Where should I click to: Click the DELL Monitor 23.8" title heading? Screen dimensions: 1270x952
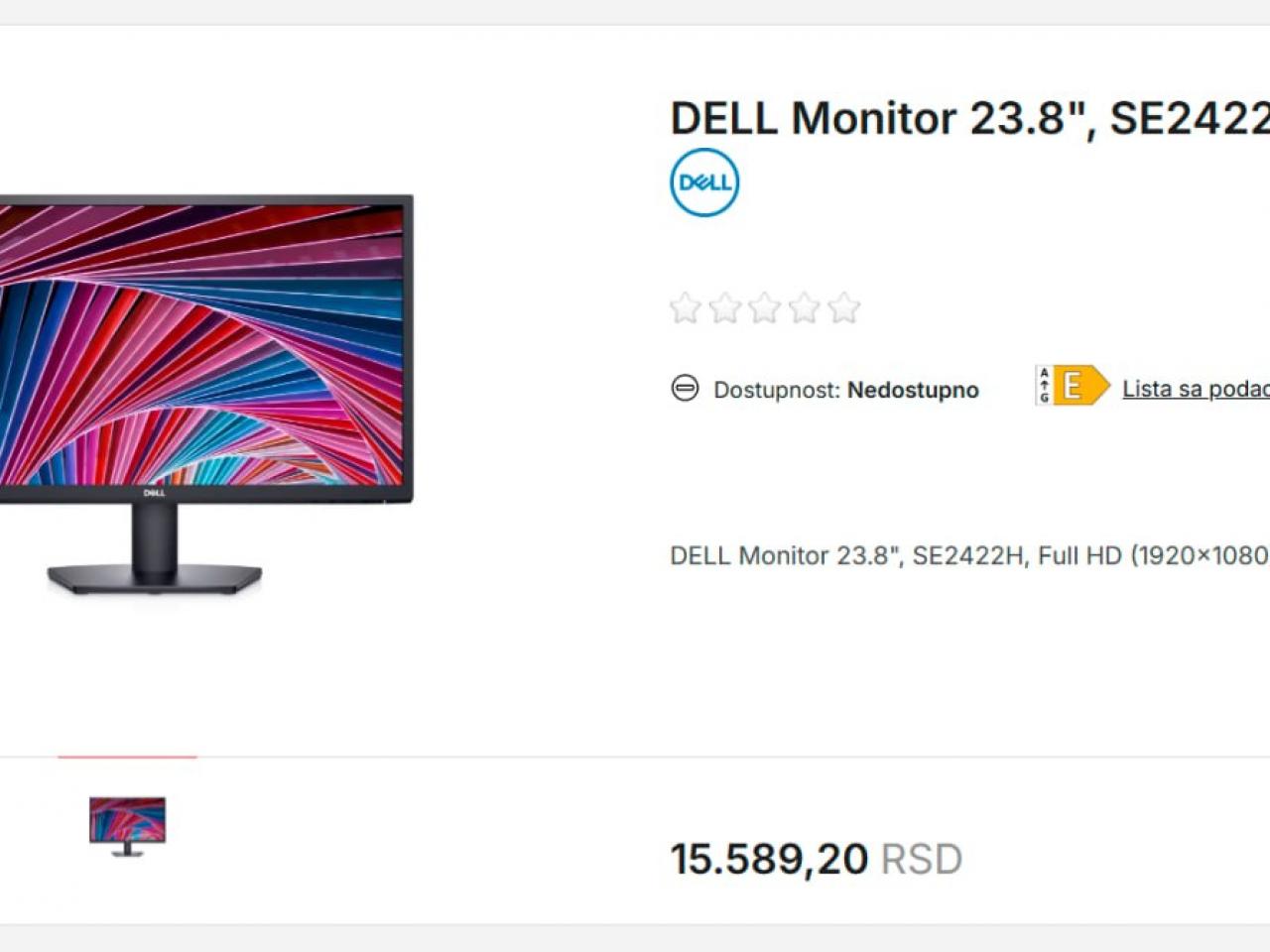point(970,118)
